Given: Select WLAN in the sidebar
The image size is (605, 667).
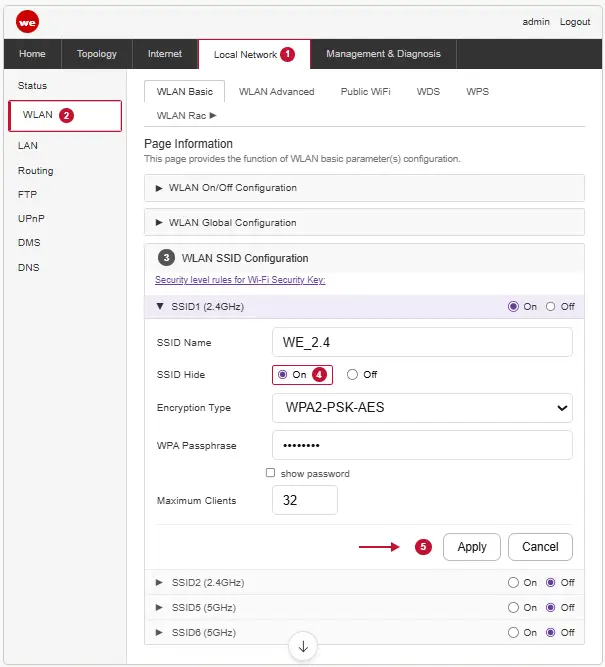Looking at the screenshot, I should [x=65, y=116].
